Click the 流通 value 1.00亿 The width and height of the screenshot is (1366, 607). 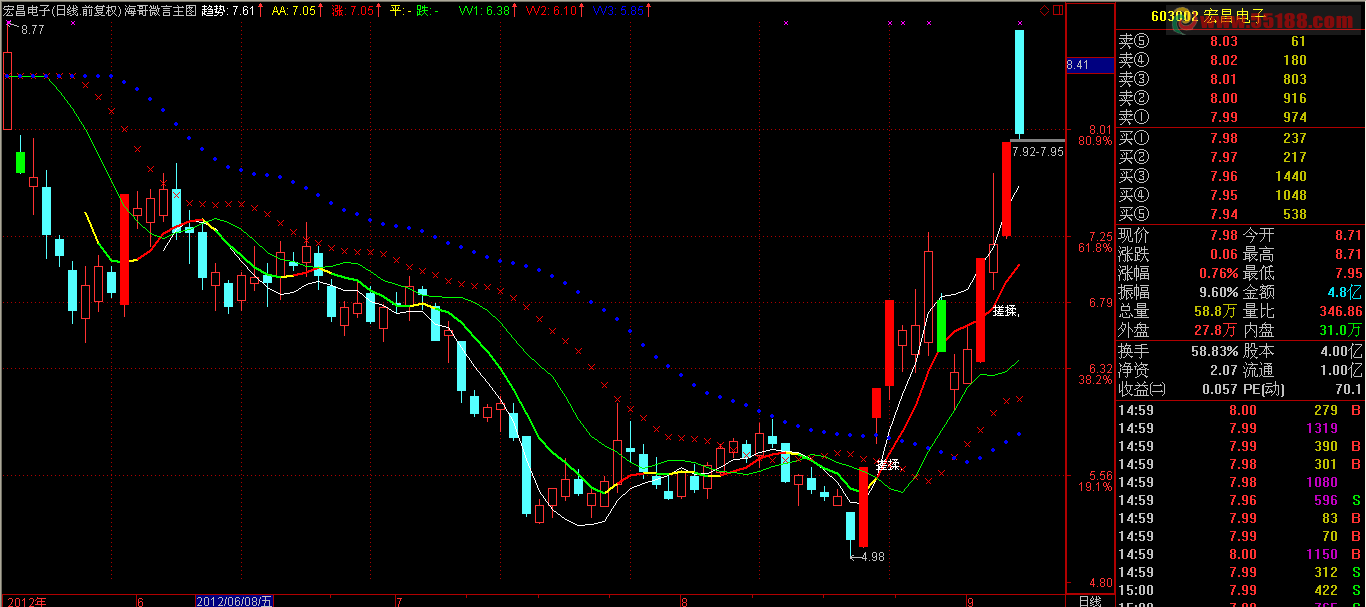coord(1341,370)
